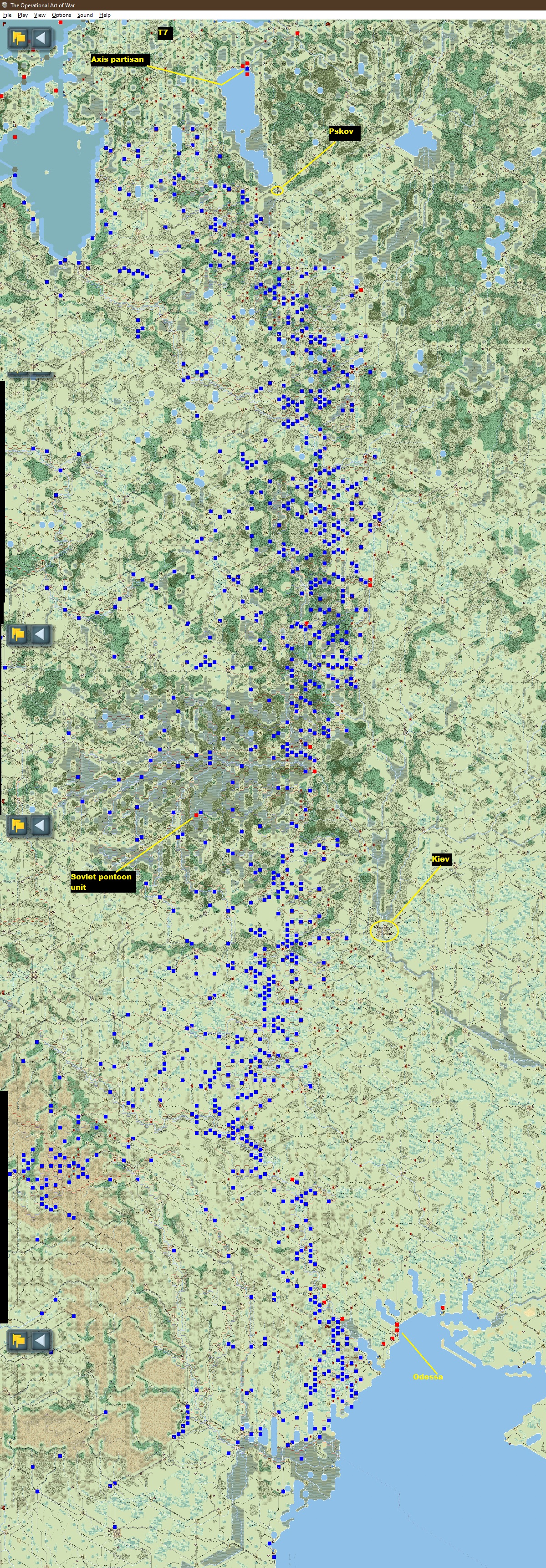Click the yellow flags icon just below the menu bar

click(x=19, y=38)
